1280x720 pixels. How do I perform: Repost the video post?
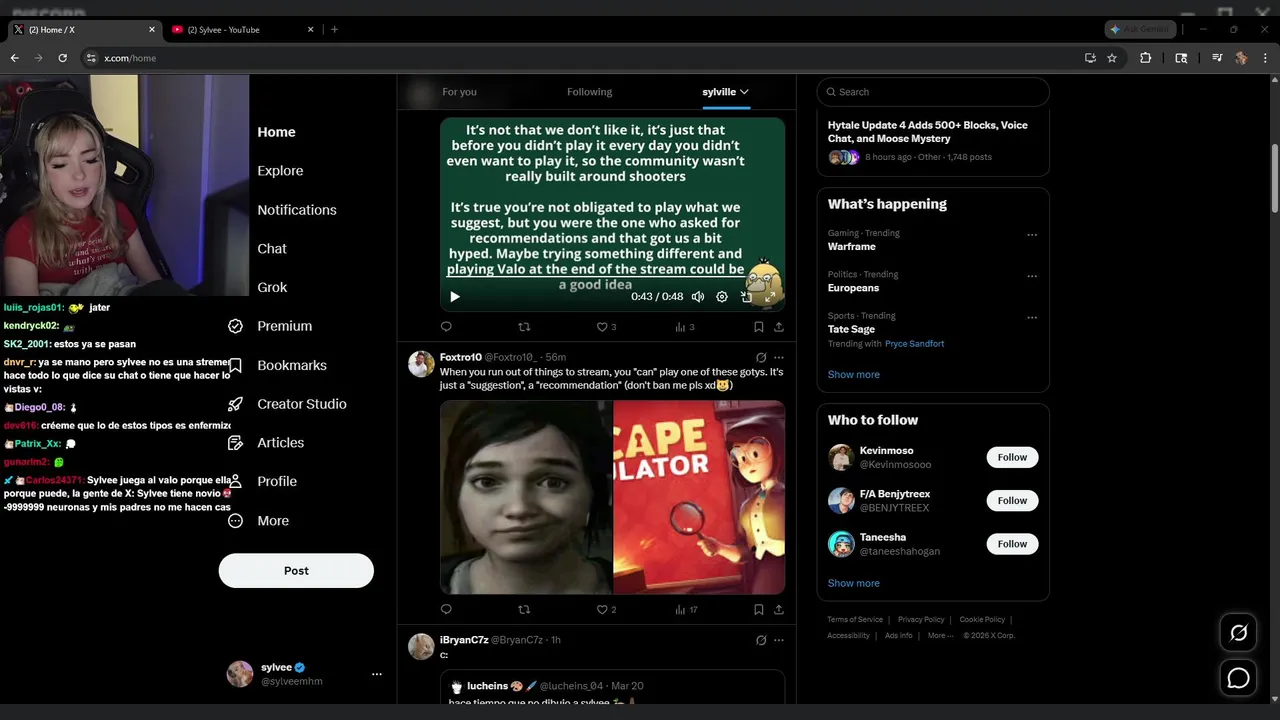pyautogui.click(x=524, y=327)
